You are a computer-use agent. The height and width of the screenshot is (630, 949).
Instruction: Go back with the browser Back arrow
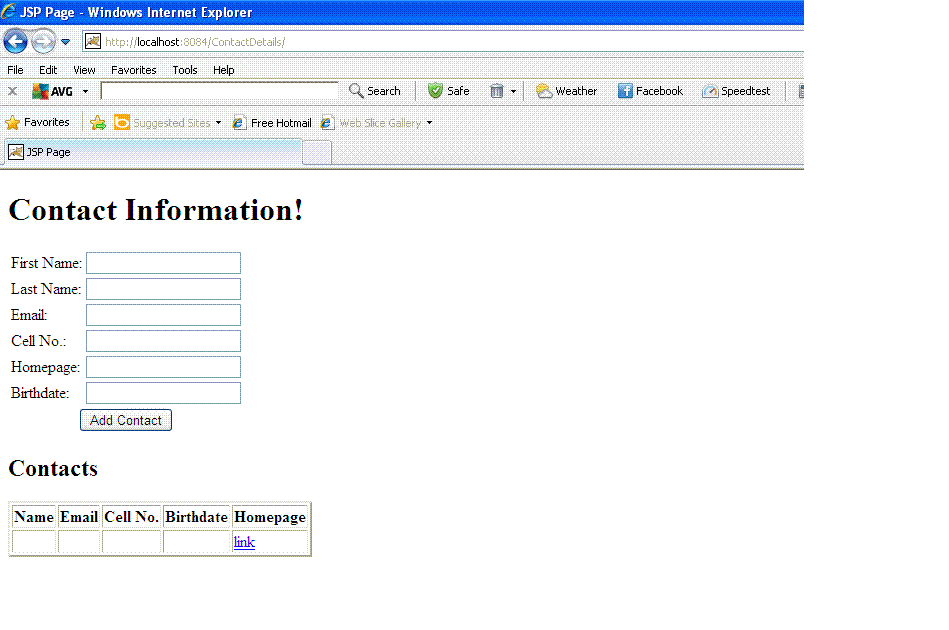tap(16, 42)
